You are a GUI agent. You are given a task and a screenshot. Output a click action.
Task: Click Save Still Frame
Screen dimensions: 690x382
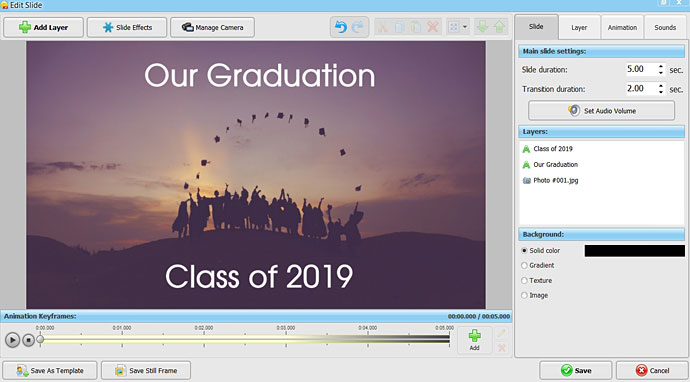click(146, 371)
